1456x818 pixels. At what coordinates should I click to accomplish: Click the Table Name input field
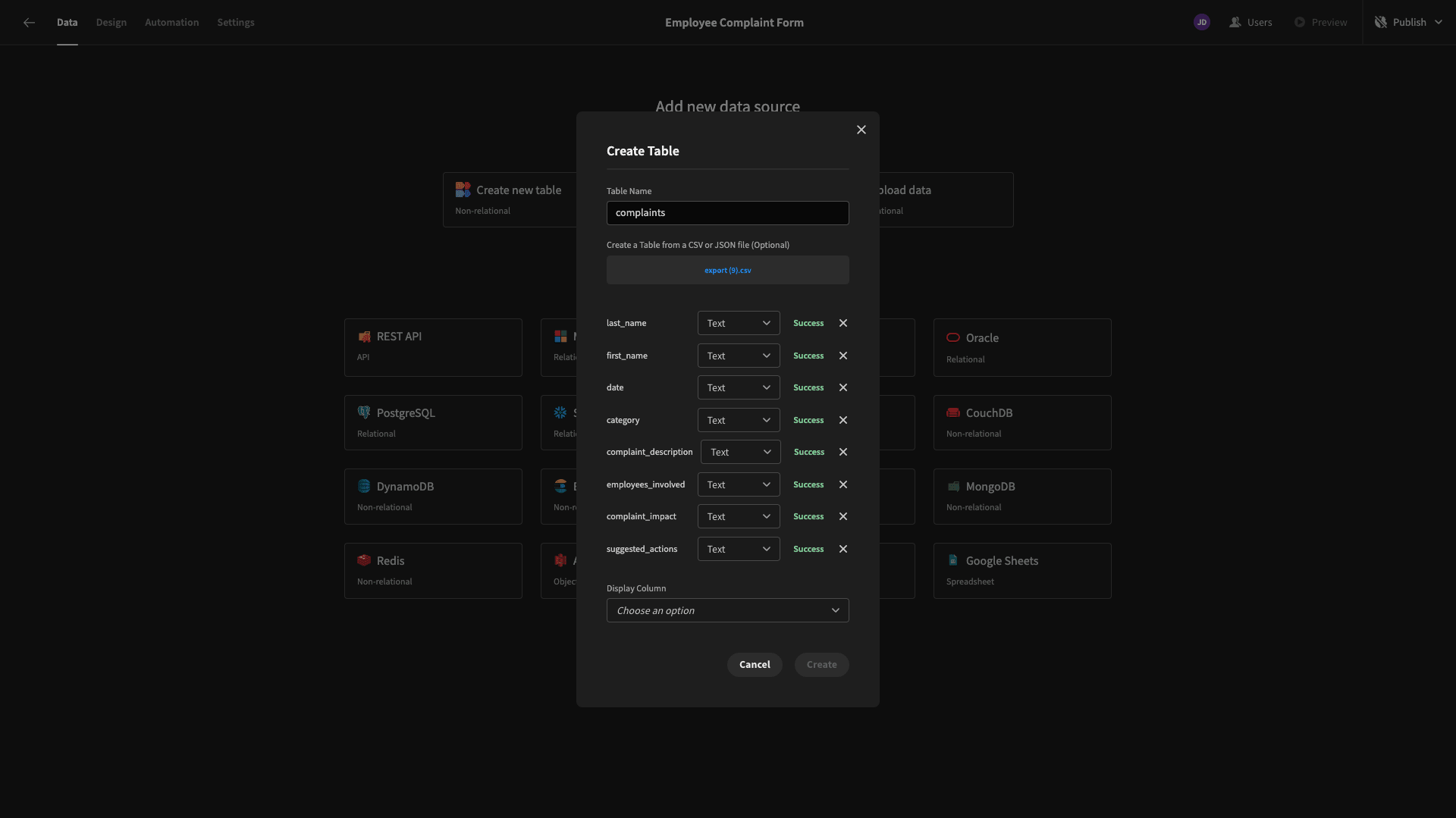point(728,213)
